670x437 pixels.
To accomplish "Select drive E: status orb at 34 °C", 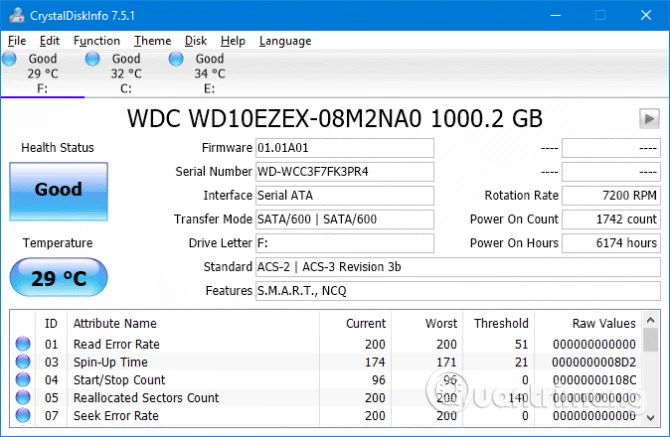I will point(176,59).
